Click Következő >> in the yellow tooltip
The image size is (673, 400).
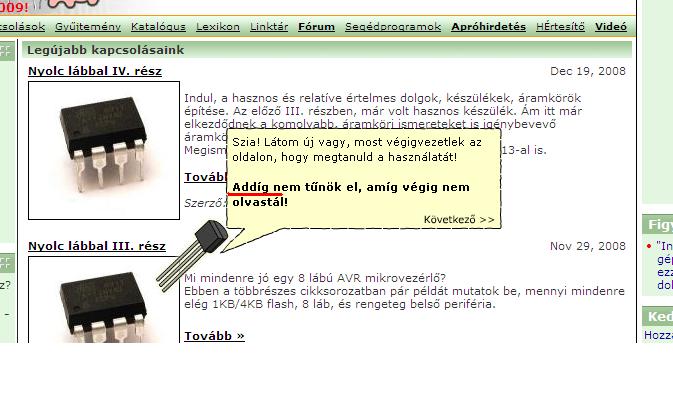click(x=459, y=220)
